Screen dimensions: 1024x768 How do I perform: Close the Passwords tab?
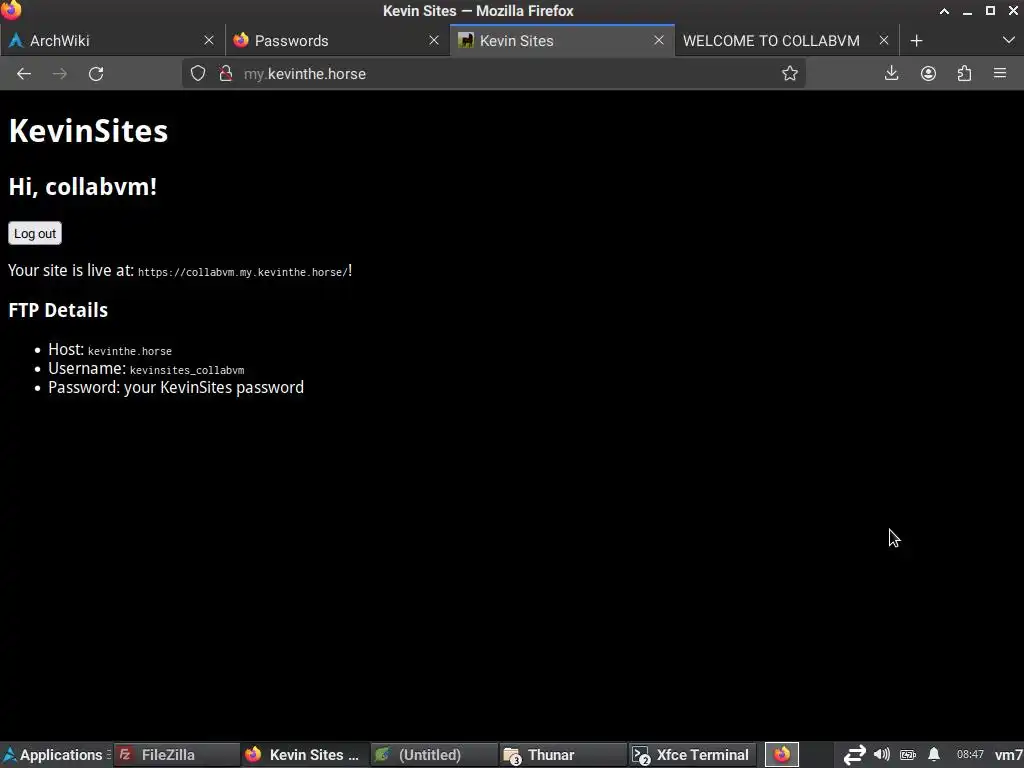pos(434,40)
